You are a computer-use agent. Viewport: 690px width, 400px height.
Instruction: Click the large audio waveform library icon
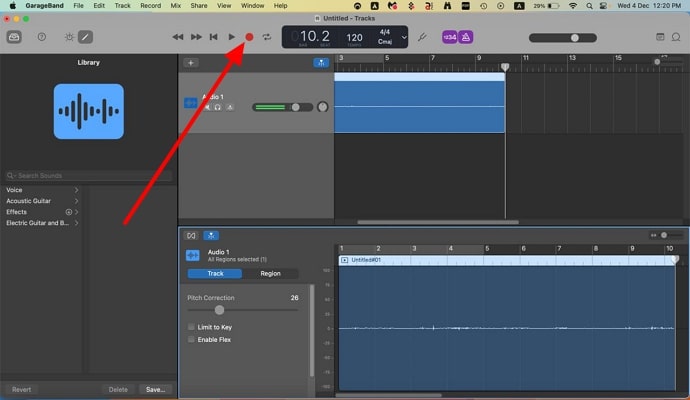coord(88,111)
